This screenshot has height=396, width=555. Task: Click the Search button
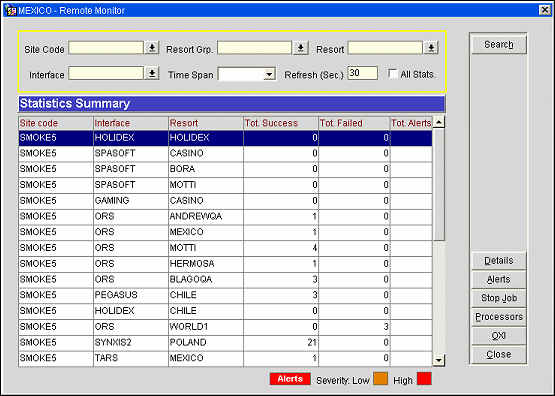pos(499,45)
